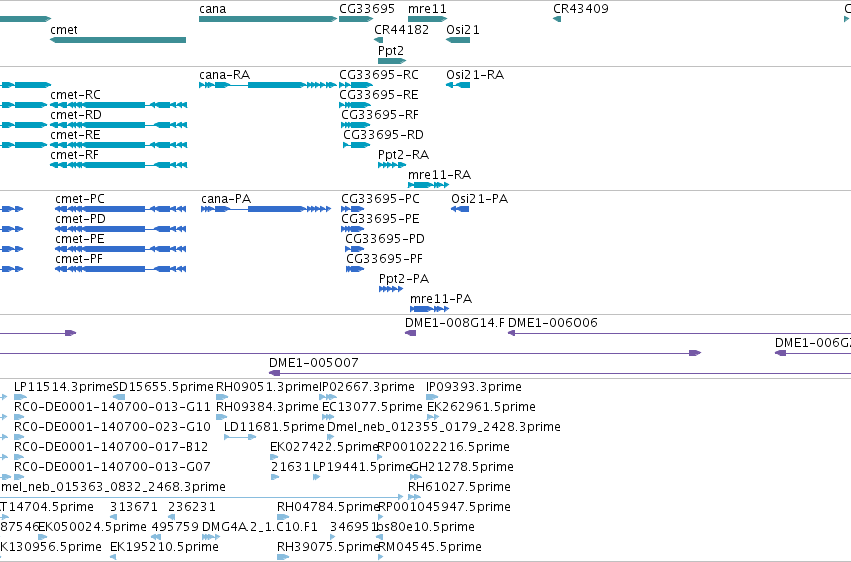
Task: Click the Ppt2-RA transcript label
Action: tap(404, 155)
